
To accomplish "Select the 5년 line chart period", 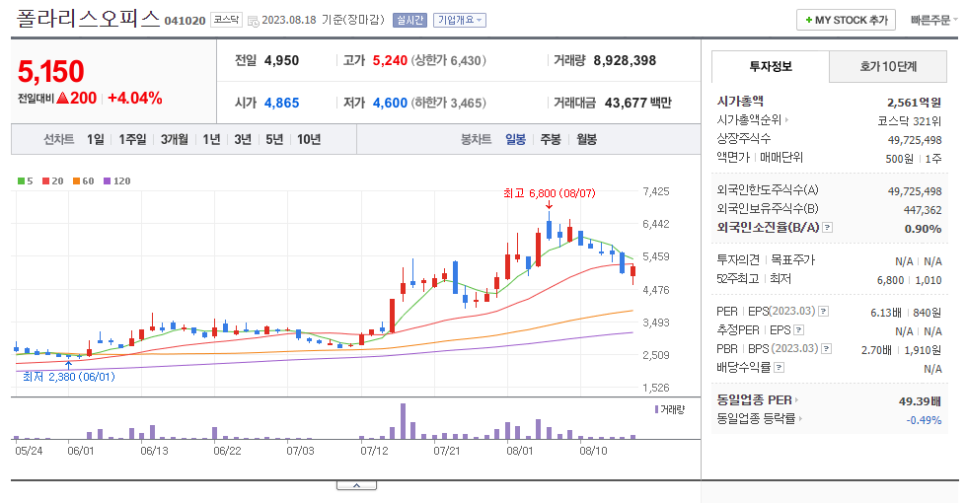I will (x=274, y=139).
